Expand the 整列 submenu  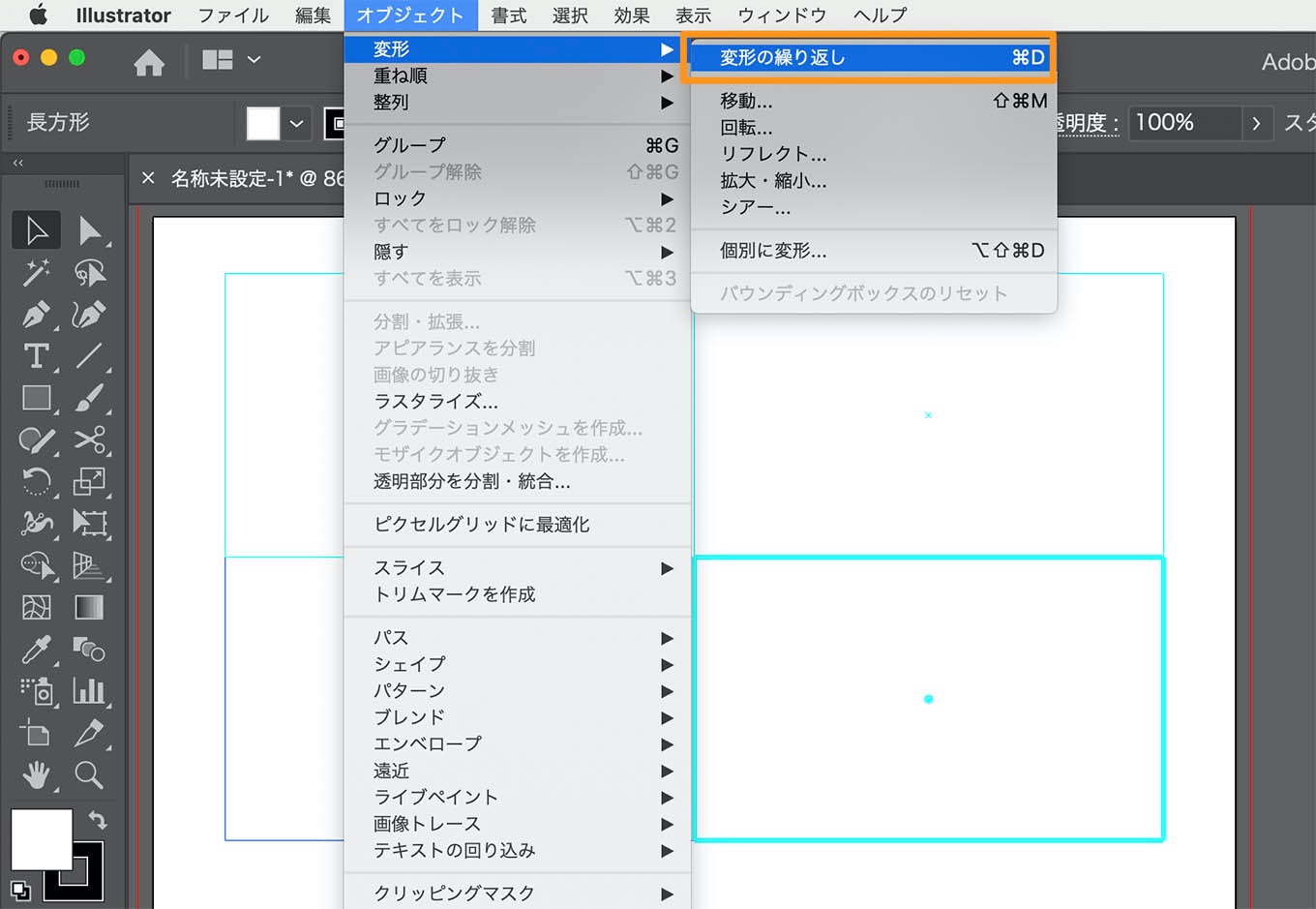pyautogui.click(x=518, y=102)
